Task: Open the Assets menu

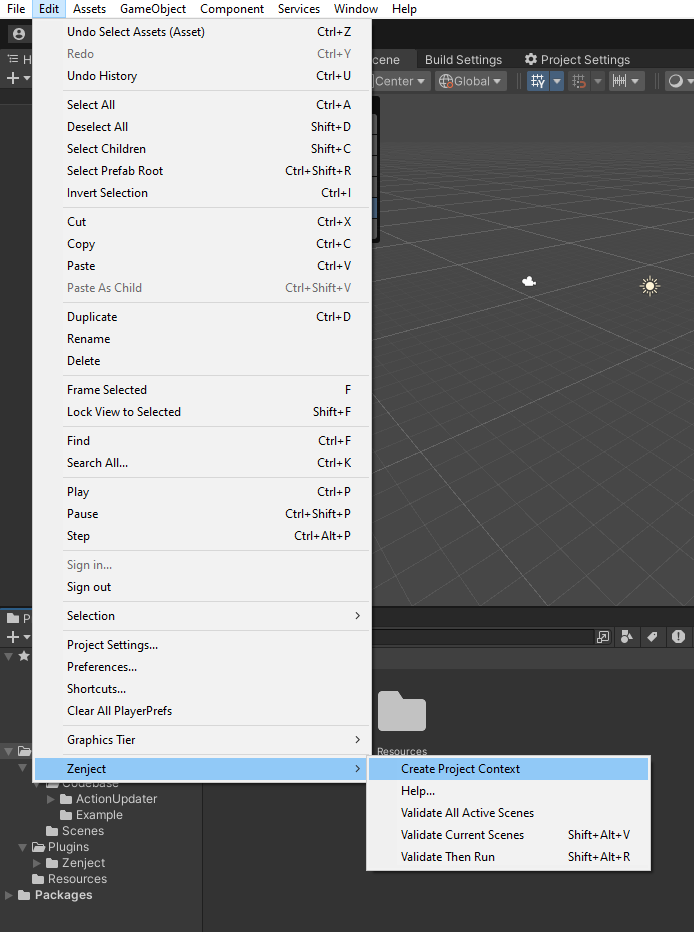Action: 89,9
